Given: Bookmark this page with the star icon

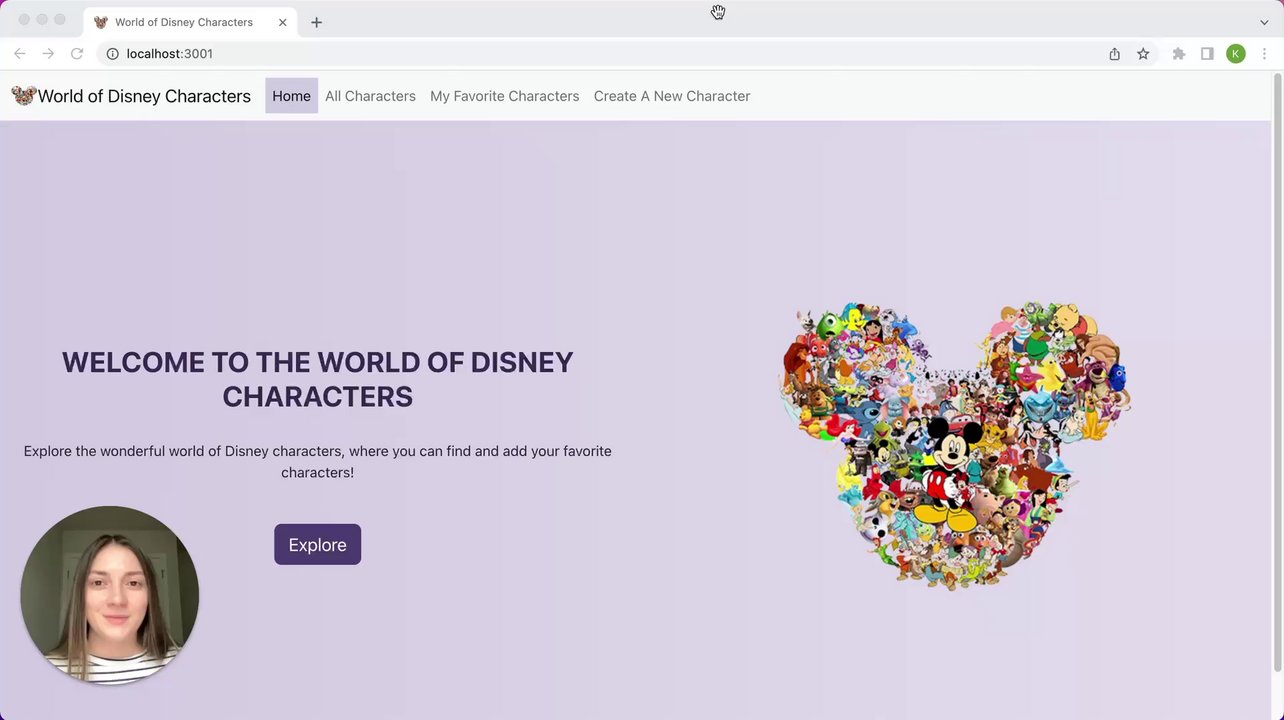Looking at the screenshot, I should tap(1143, 54).
